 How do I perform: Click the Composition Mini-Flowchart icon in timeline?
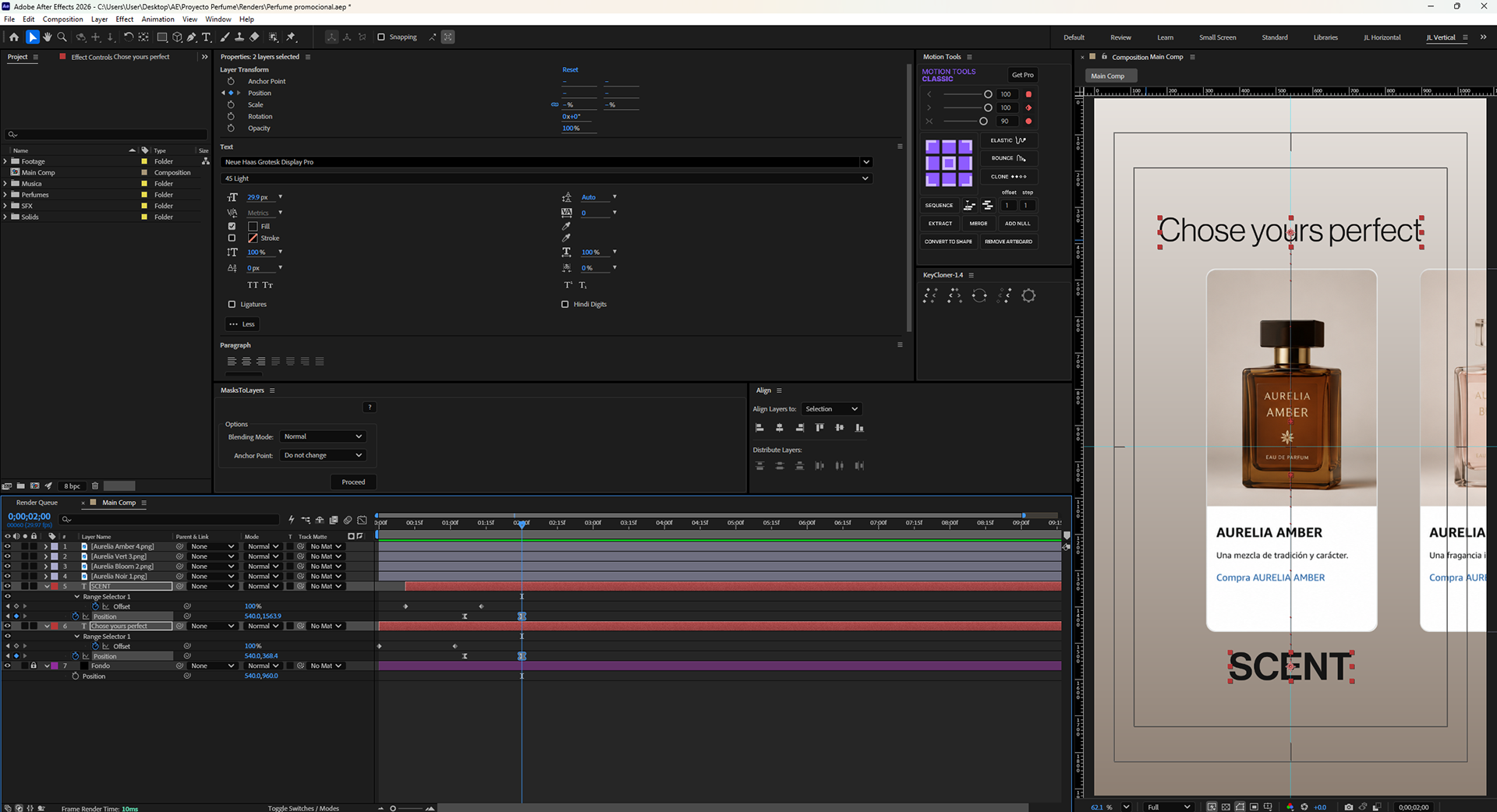pyautogui.click(x=306, y=520)
